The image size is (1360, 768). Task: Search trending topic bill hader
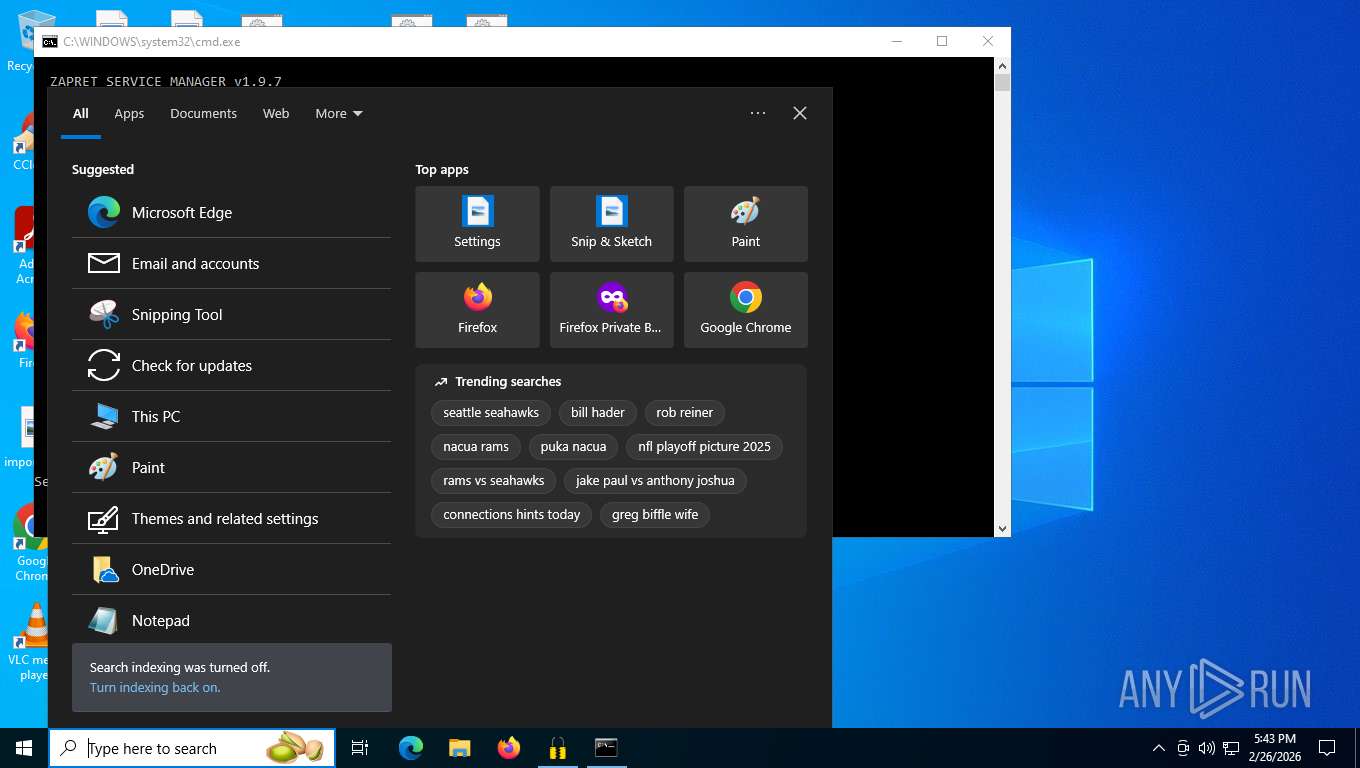point(598,412)
